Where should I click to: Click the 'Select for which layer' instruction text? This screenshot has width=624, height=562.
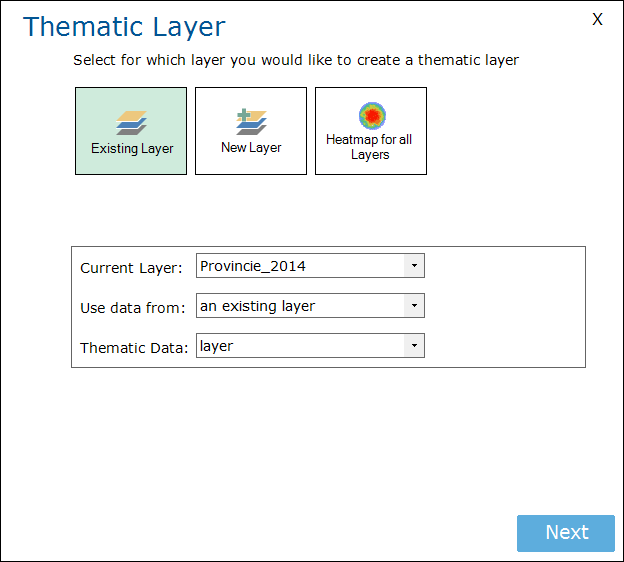[296, 60]
